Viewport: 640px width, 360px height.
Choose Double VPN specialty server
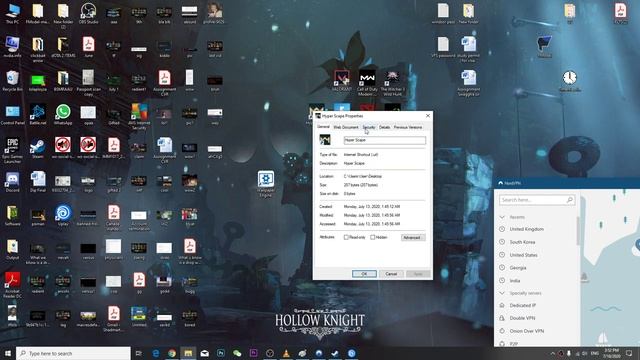click(522, 318)
